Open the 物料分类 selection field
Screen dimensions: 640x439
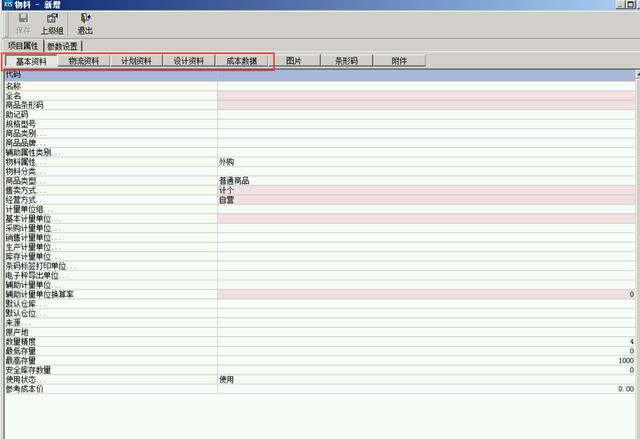pos(426,171)
